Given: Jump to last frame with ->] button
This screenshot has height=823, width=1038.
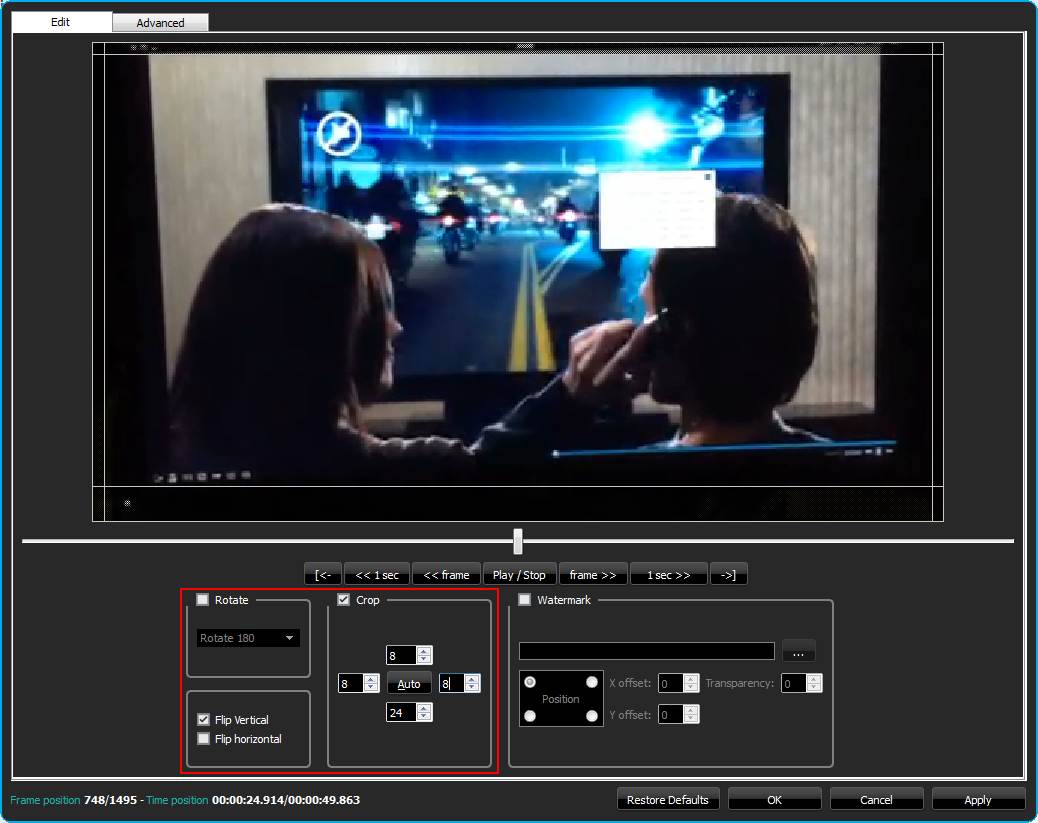Looking at the screenshot, I should coord(728,575).
